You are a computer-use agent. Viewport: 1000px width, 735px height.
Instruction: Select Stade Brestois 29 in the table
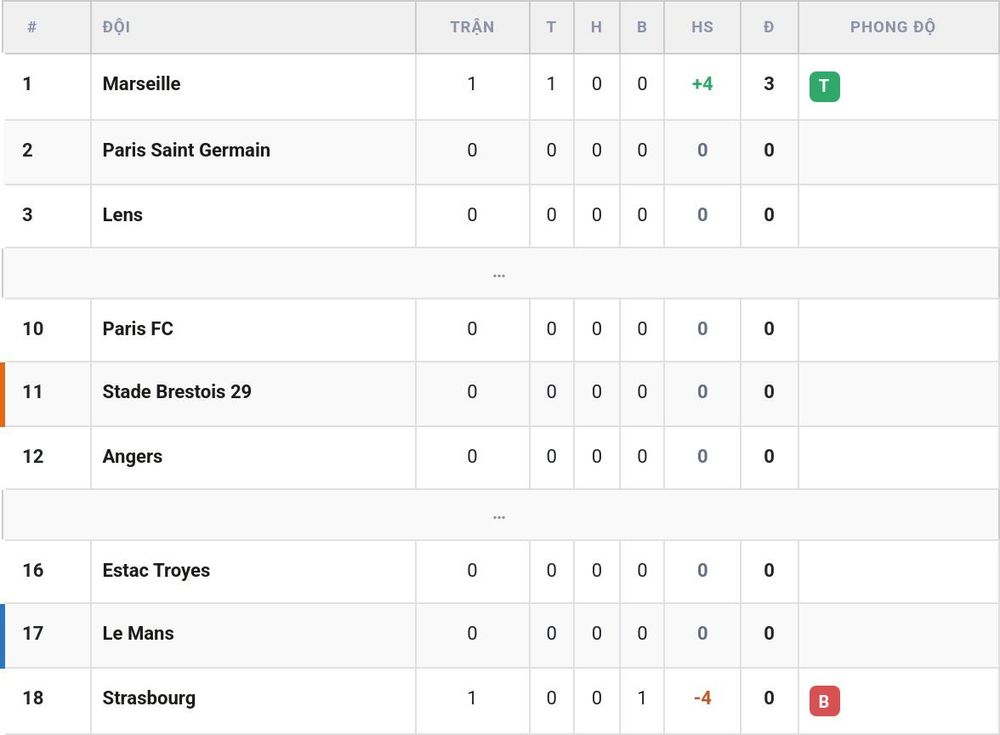(x=177, y=391)
